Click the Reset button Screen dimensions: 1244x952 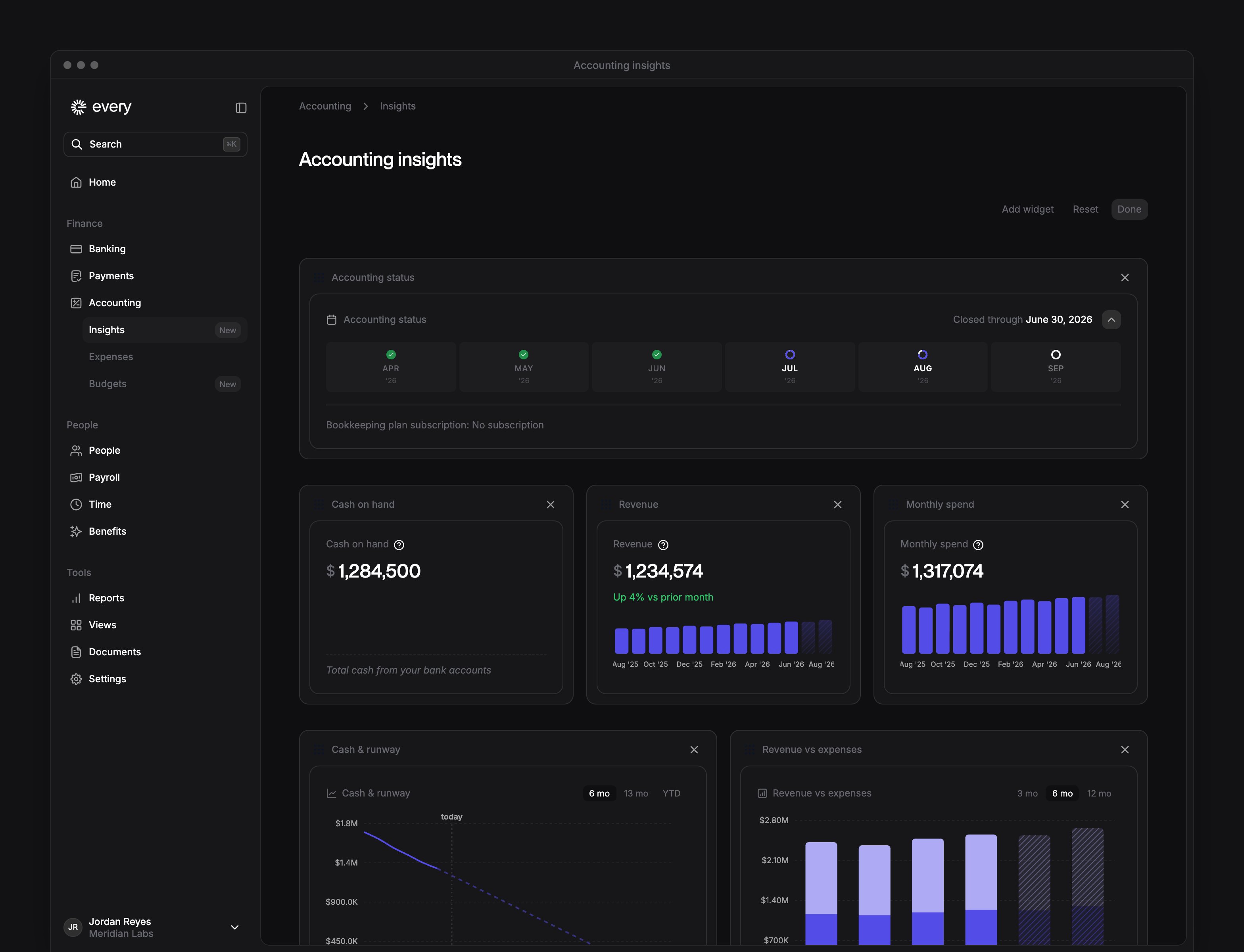pos(1085,210)
